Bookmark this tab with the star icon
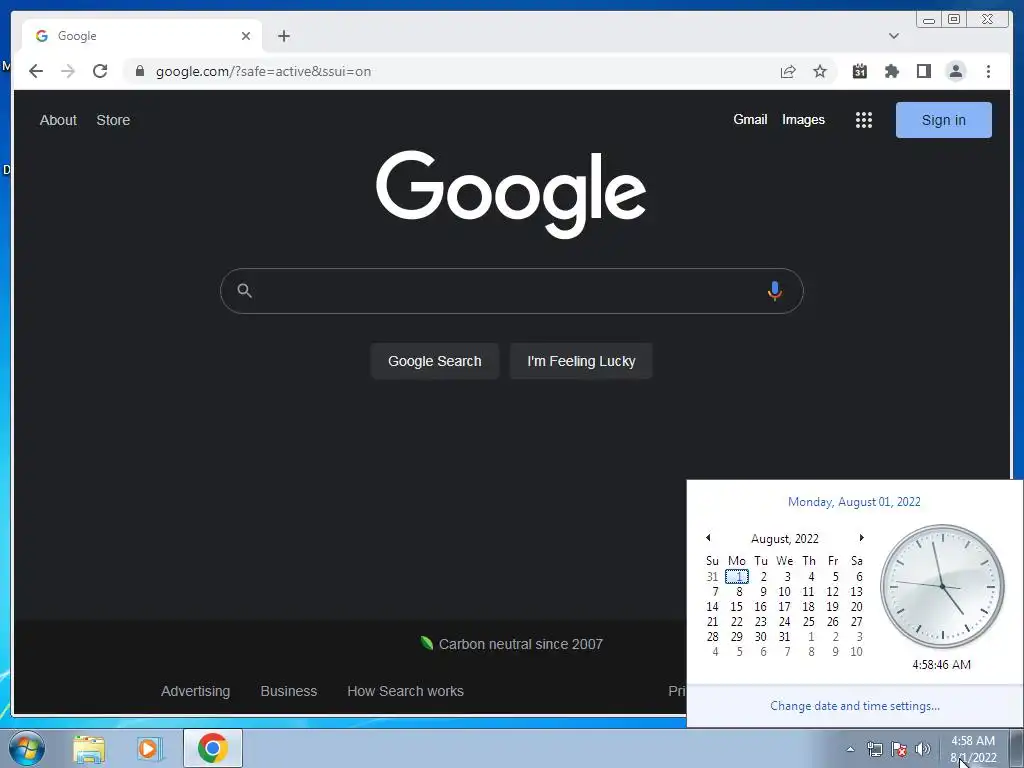The image size is (1024, 768). pos(820,71)
